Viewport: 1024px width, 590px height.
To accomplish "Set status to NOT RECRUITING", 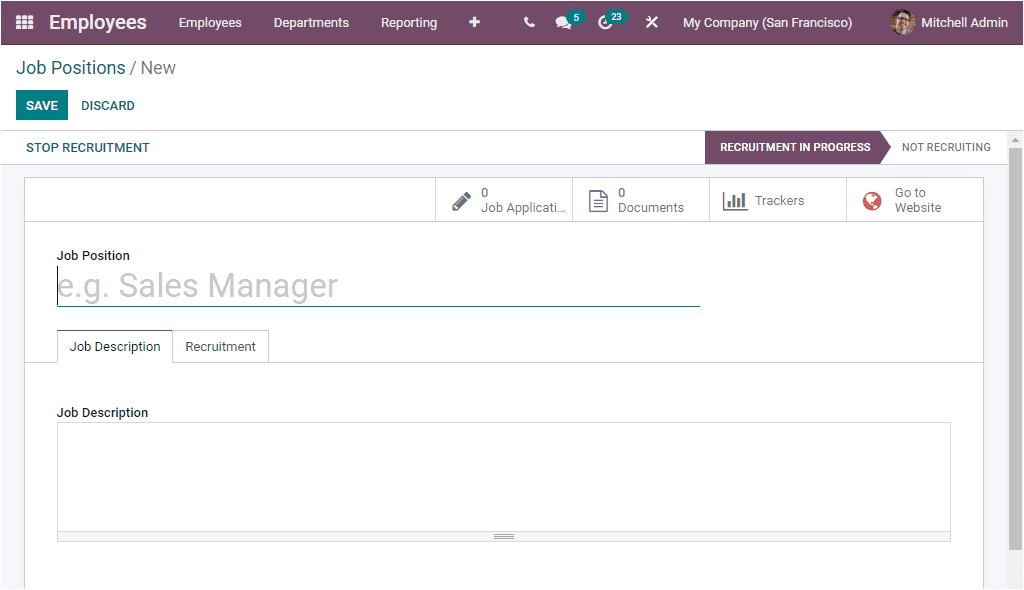I will 946,147.
